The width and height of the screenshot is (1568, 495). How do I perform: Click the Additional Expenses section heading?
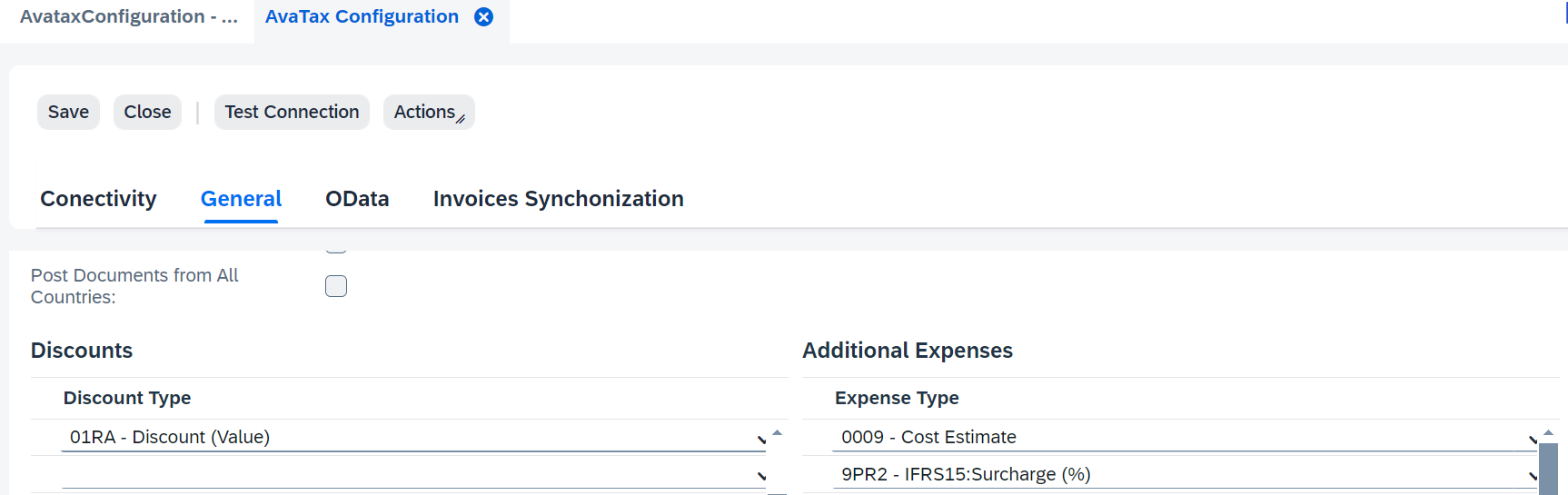pos(908,351)
